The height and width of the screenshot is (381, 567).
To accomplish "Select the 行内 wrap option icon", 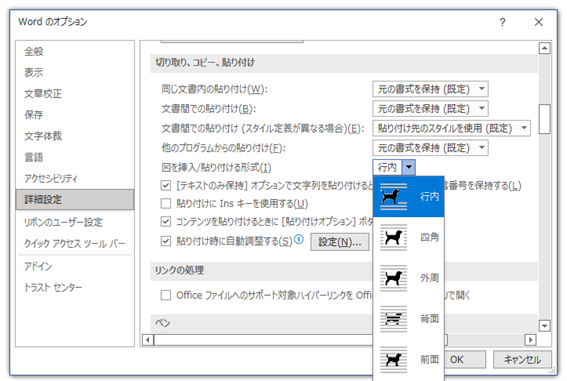I will pyautogui.click(x=393, y=197).
